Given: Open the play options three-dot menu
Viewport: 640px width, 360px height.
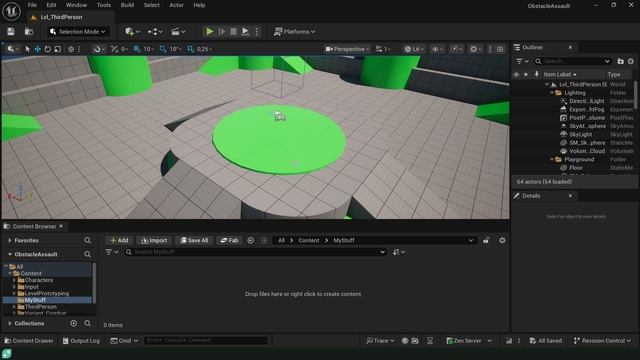Looking at the screenshot, I should click(x=257, y=31).
